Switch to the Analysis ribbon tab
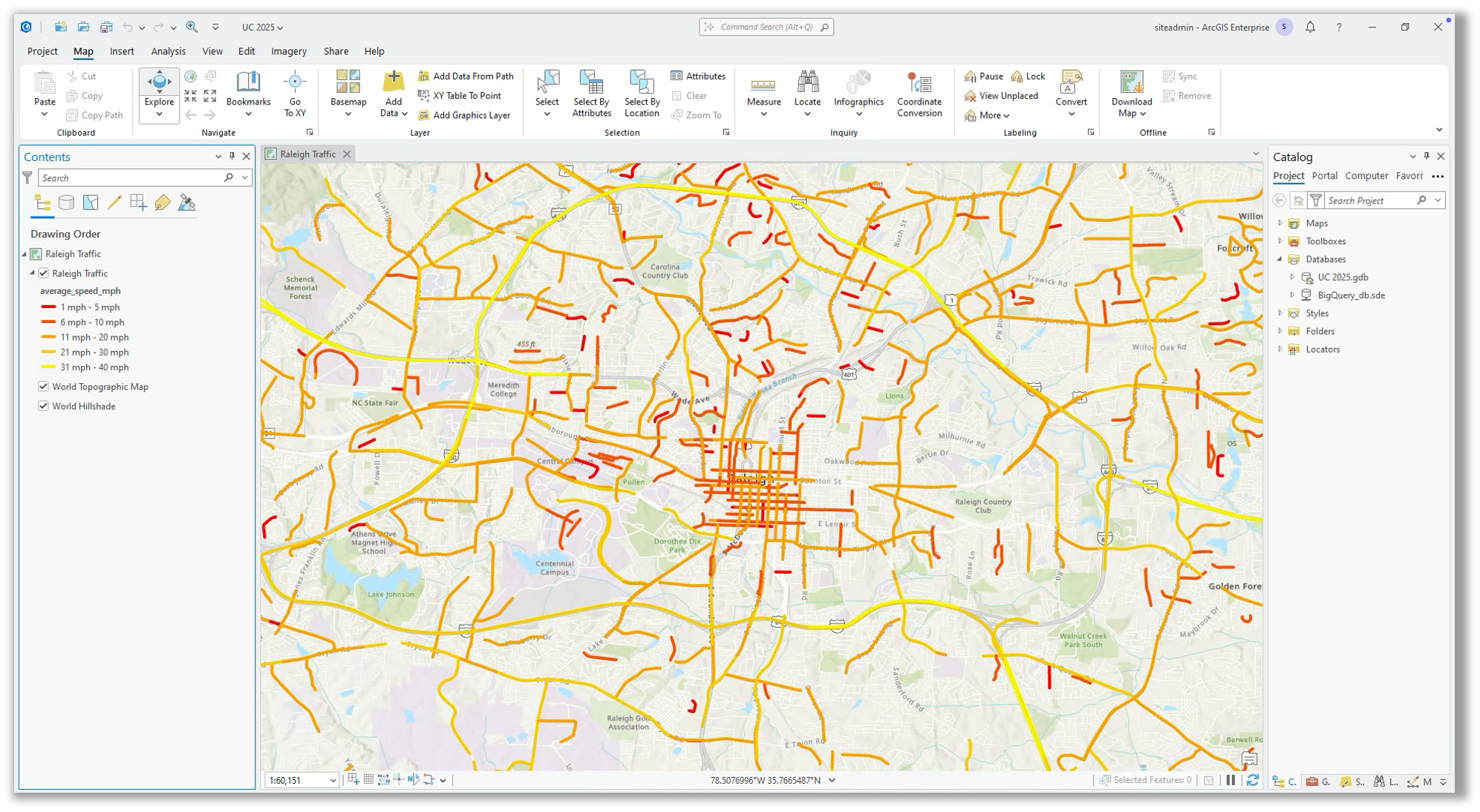The height and width of the screenshot is (812, 1480). pos(168,50)
